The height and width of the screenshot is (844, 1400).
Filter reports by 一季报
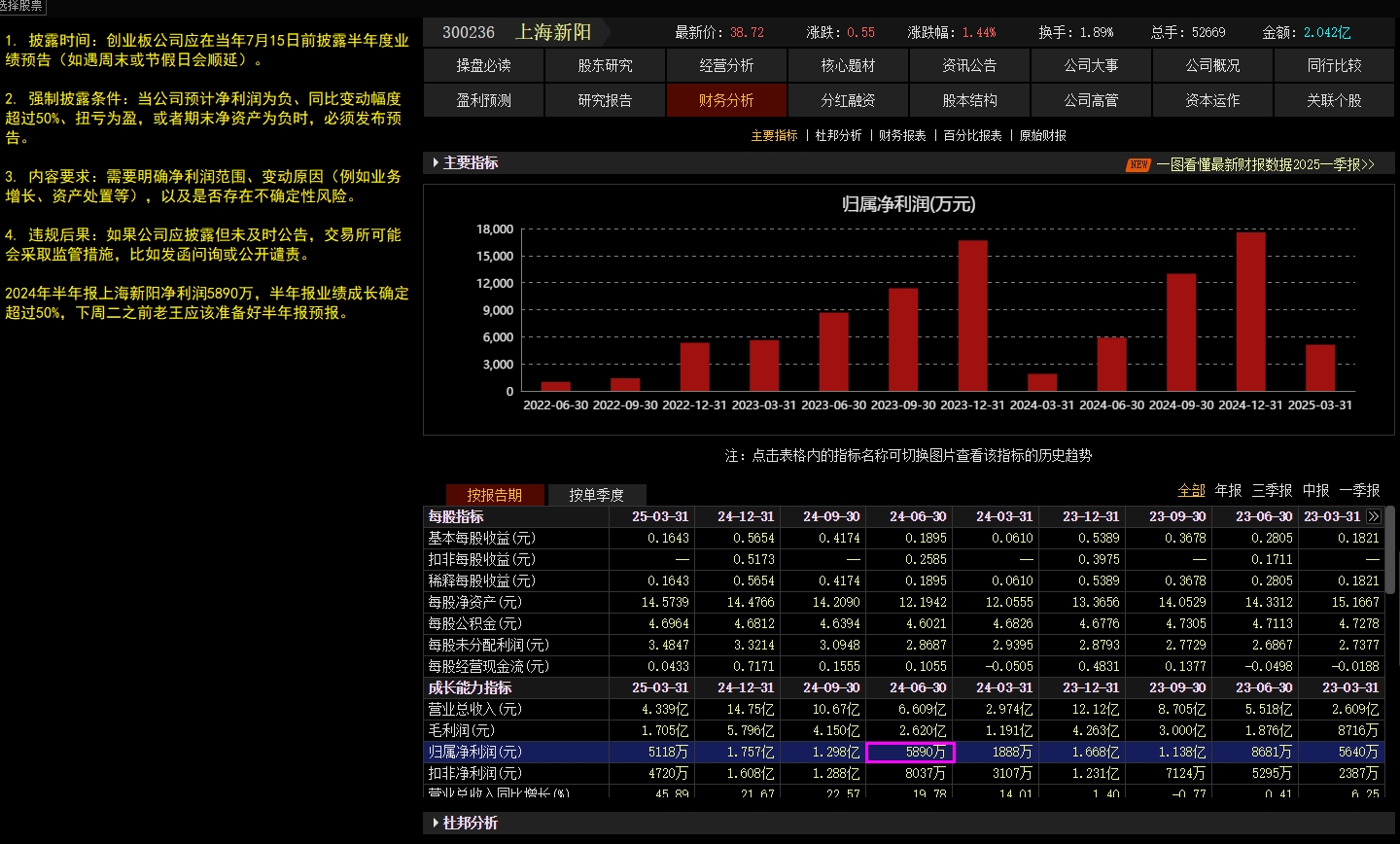1359,490
